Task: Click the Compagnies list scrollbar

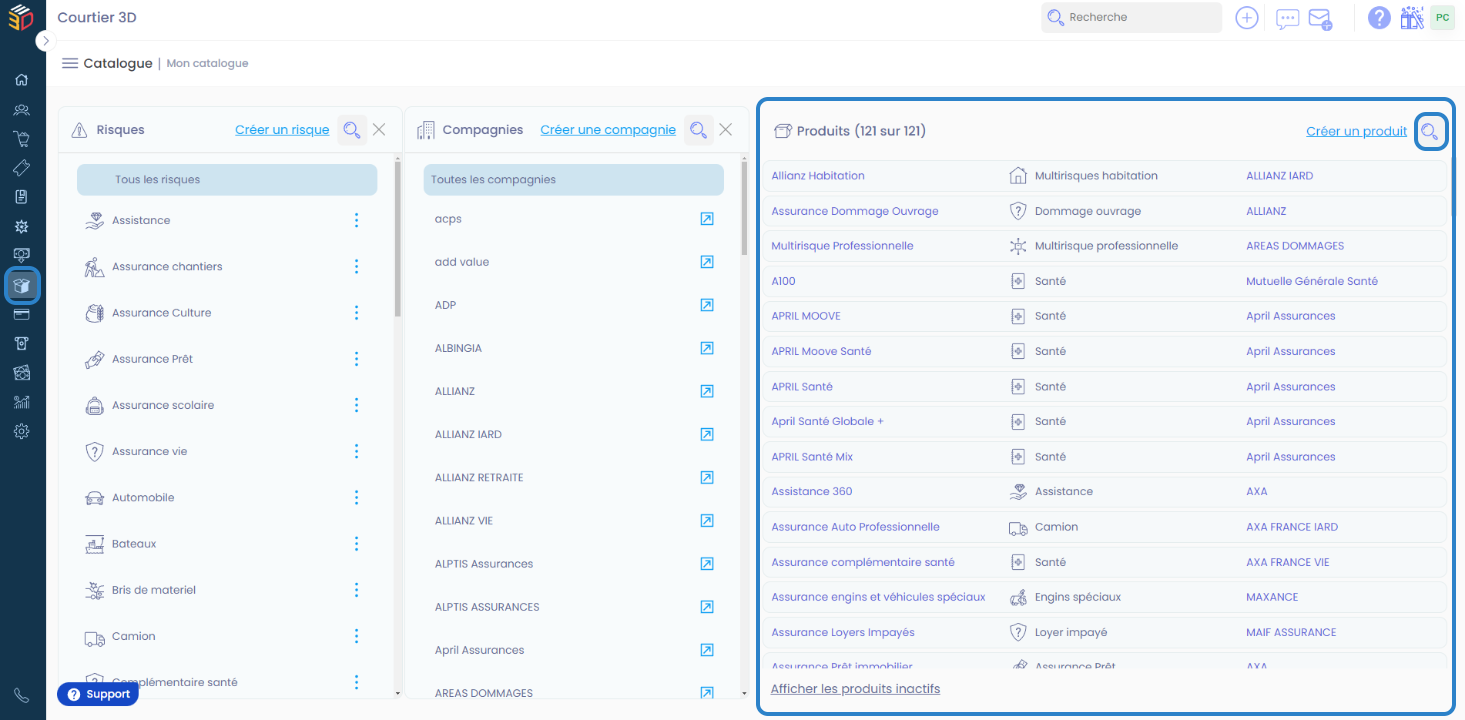Action: click(x=744, y=210)
